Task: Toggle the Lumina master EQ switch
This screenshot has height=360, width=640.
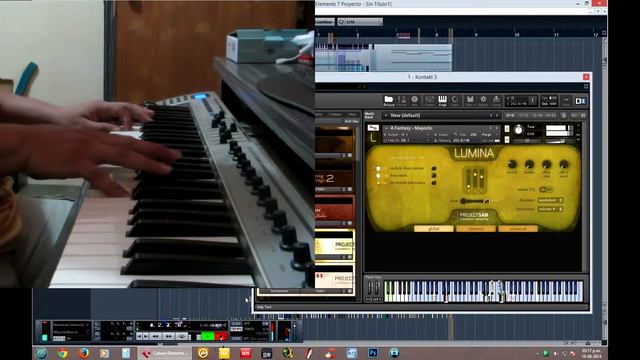Action: [x=545, y=190]
